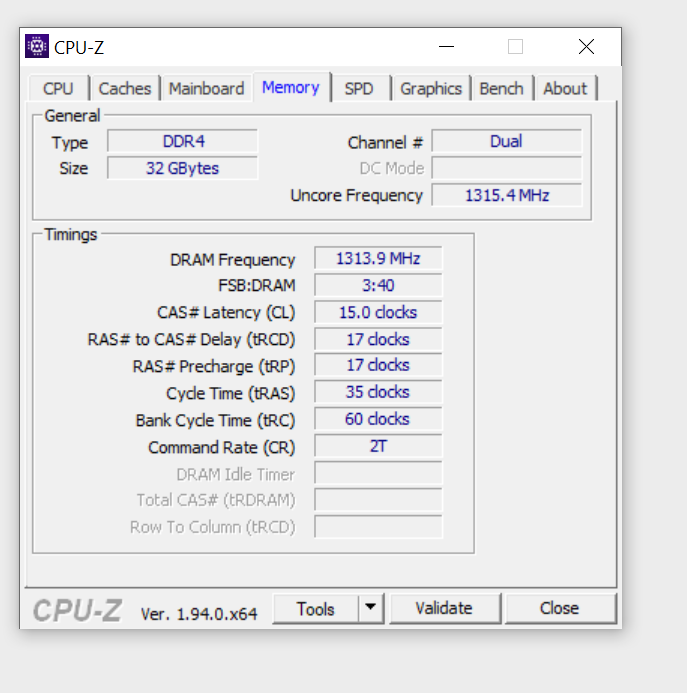This screenshot has height=693, width=687.
Task: Click the Tools button
Action: 315,609
